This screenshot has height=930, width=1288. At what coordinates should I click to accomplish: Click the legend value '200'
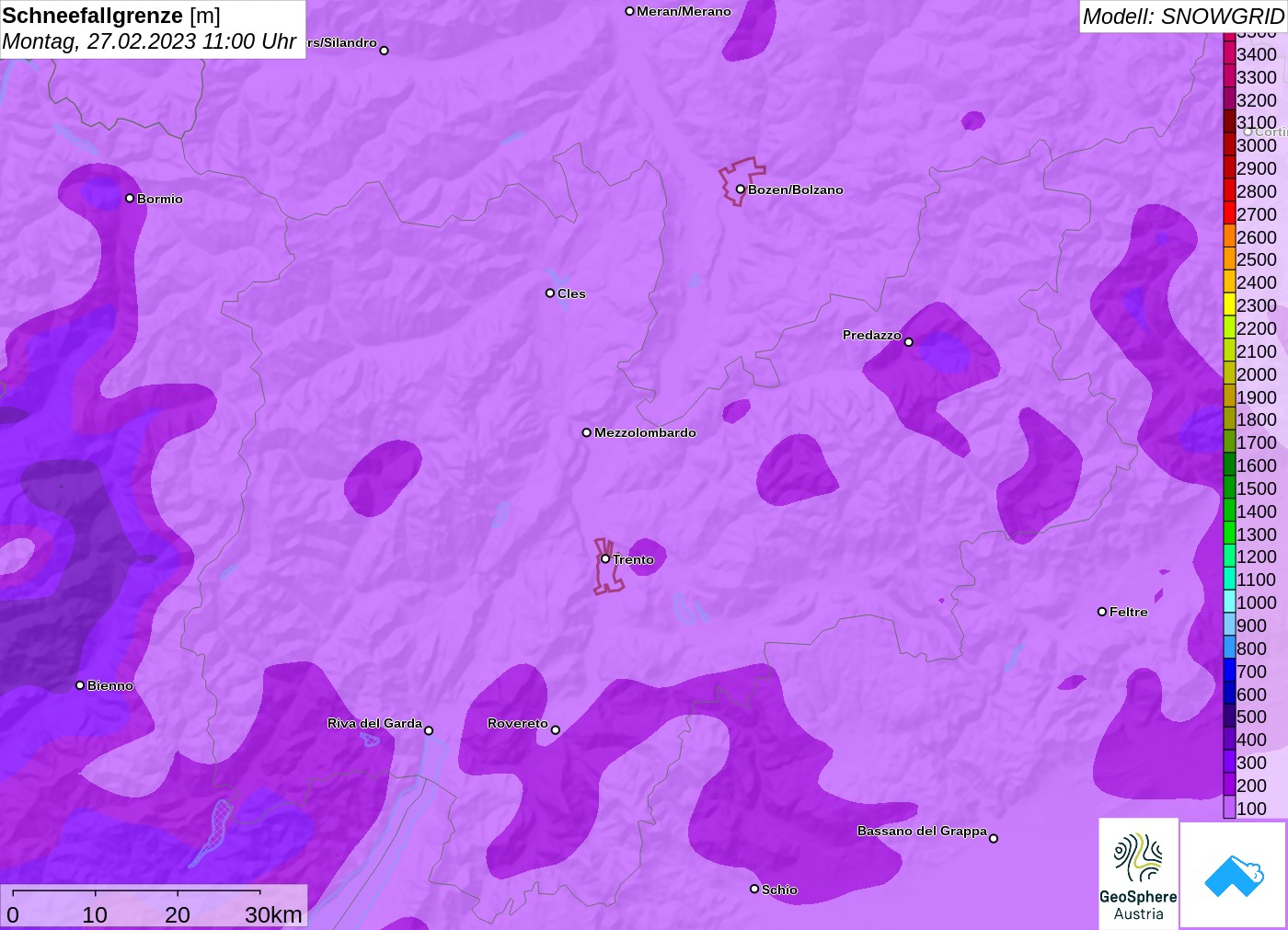1252,786
